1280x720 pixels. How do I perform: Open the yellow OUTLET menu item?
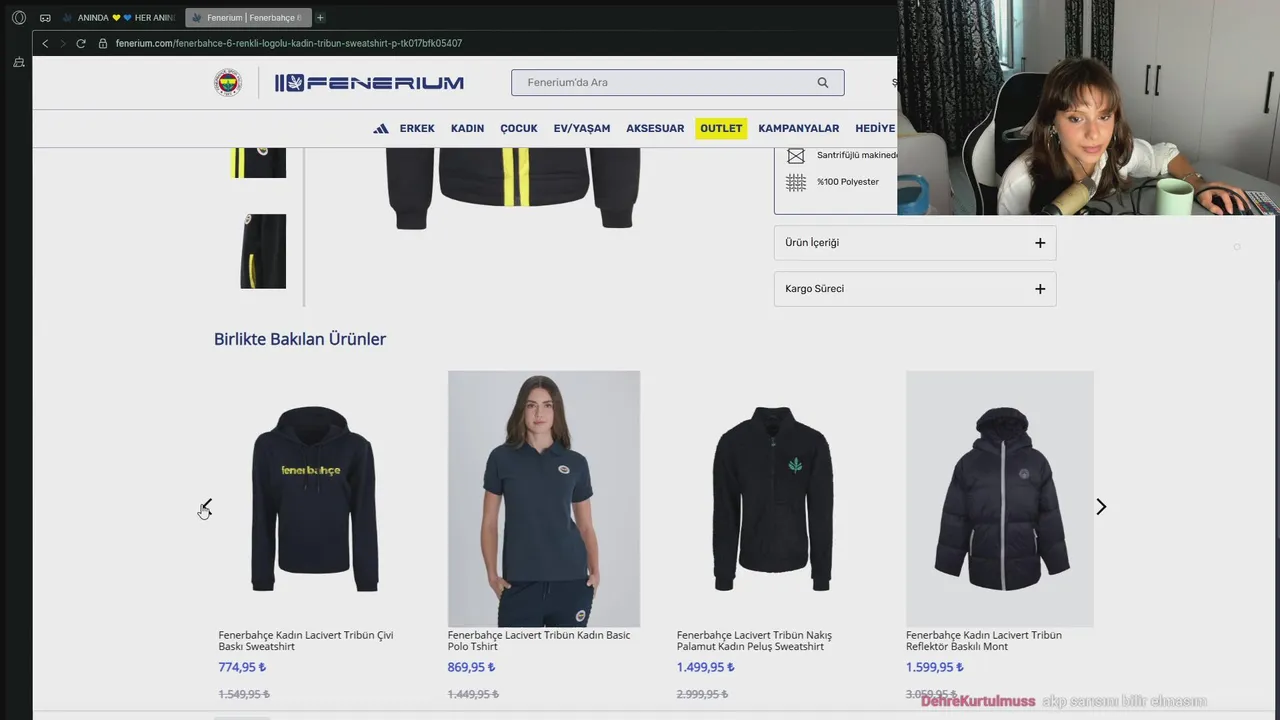click(721, 128)
